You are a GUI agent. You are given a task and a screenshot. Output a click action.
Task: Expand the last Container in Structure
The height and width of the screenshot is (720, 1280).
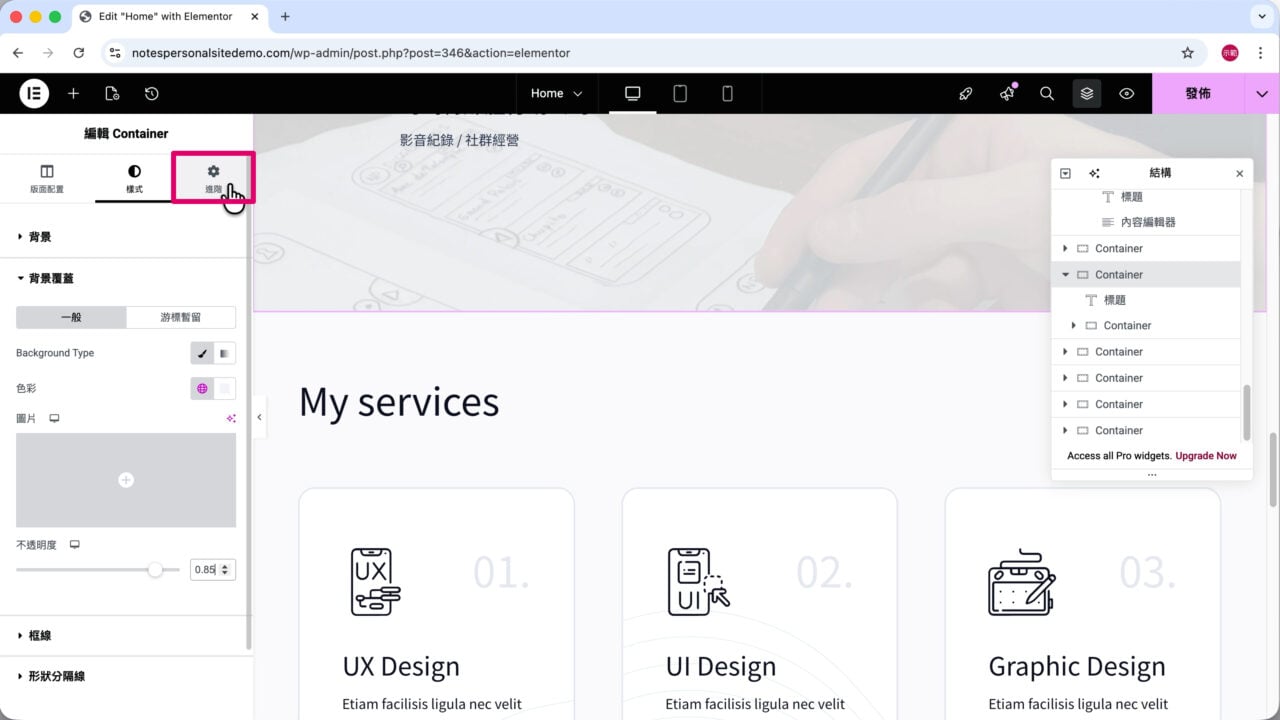pyautogui.click(x=1065, y=430)
